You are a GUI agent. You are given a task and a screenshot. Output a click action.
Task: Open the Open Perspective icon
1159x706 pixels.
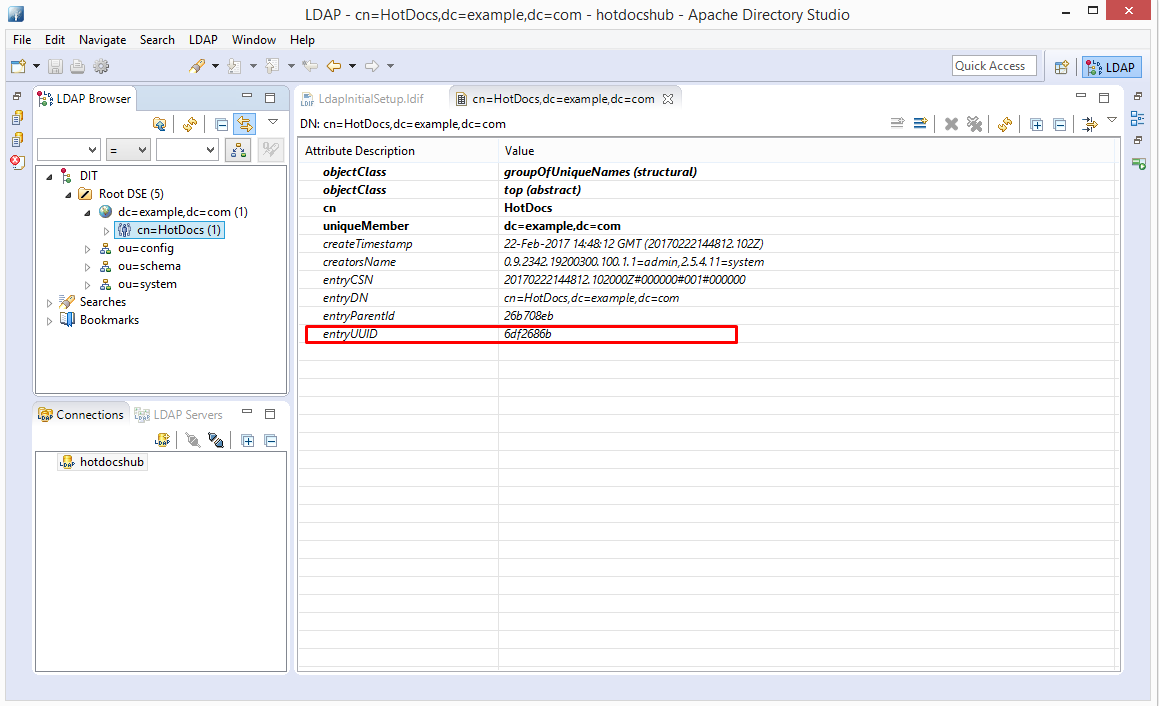1062,67
